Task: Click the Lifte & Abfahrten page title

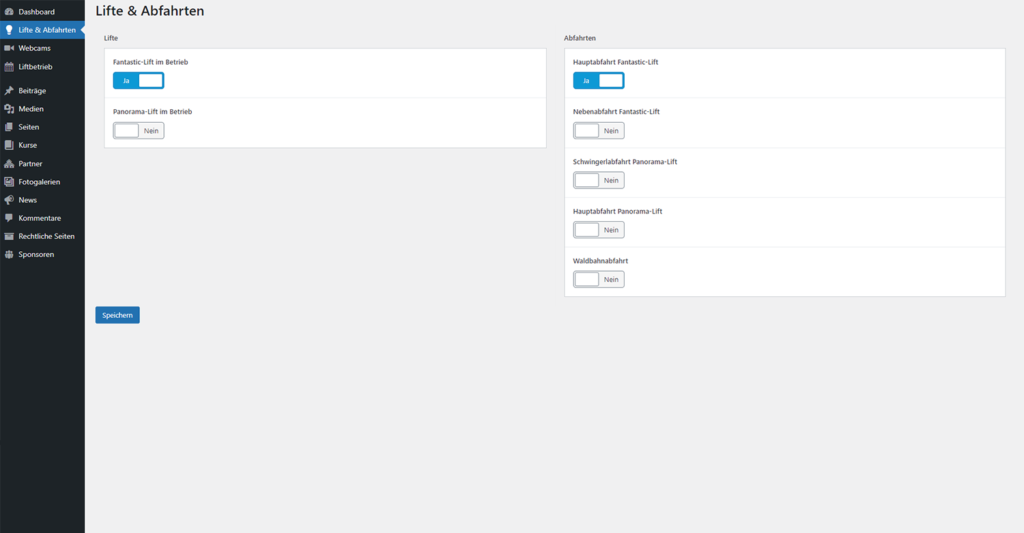Action: 150,11
